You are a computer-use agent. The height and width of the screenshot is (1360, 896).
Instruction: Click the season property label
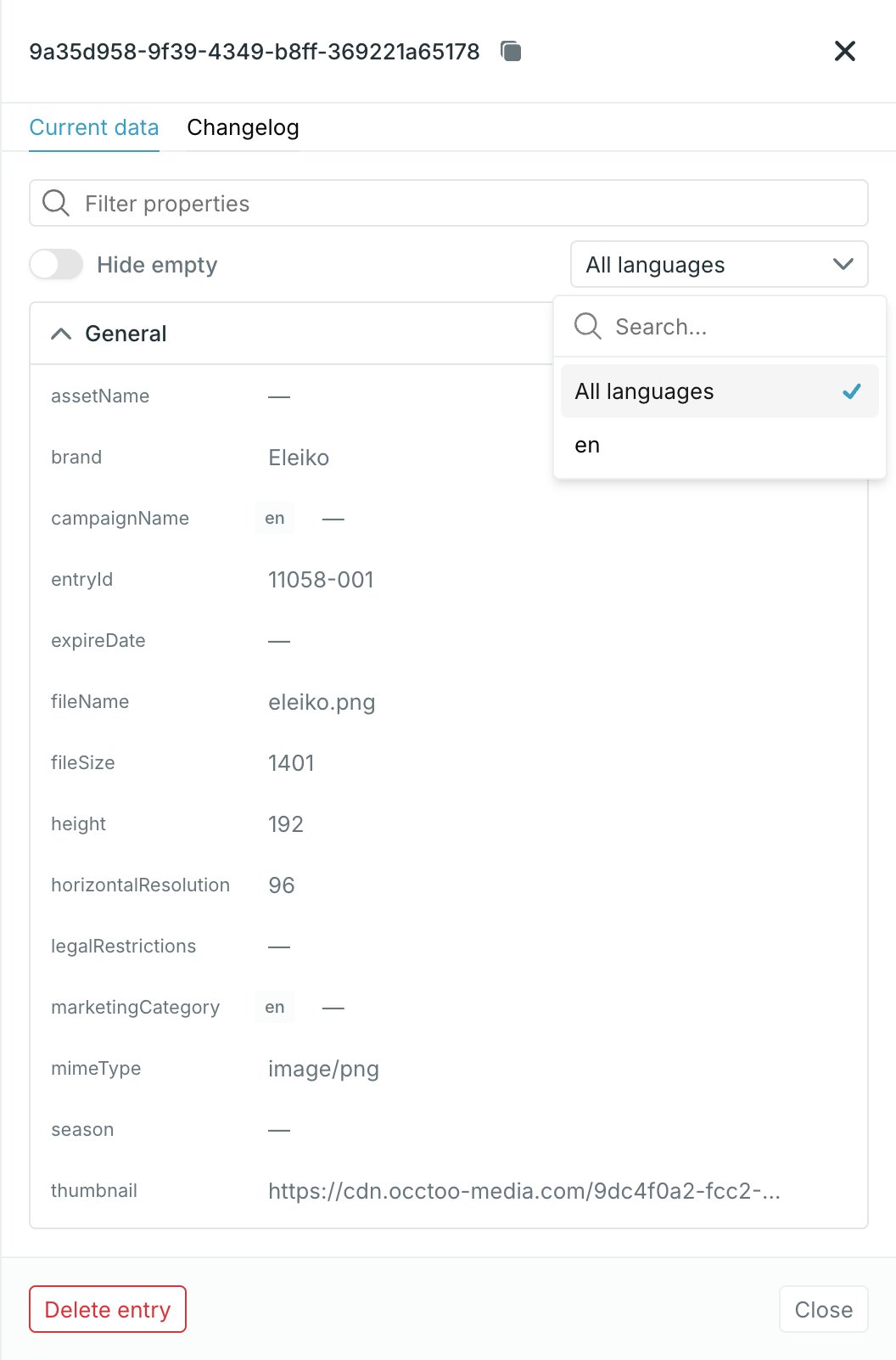tap(82, 1130)
